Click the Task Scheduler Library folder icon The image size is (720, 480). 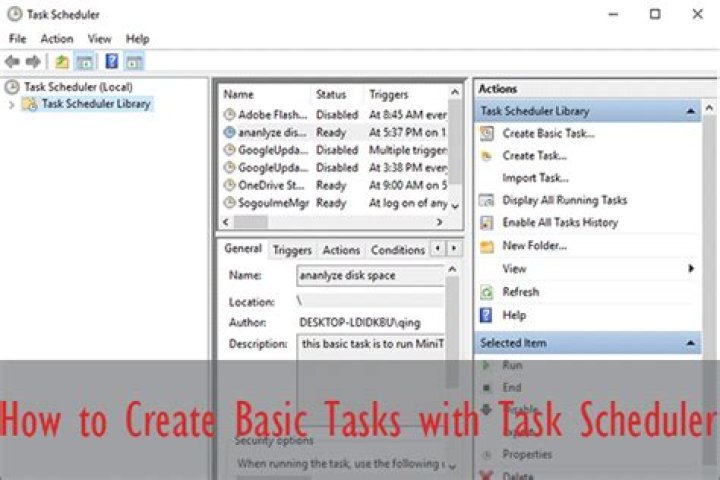[x=30, y=104]
